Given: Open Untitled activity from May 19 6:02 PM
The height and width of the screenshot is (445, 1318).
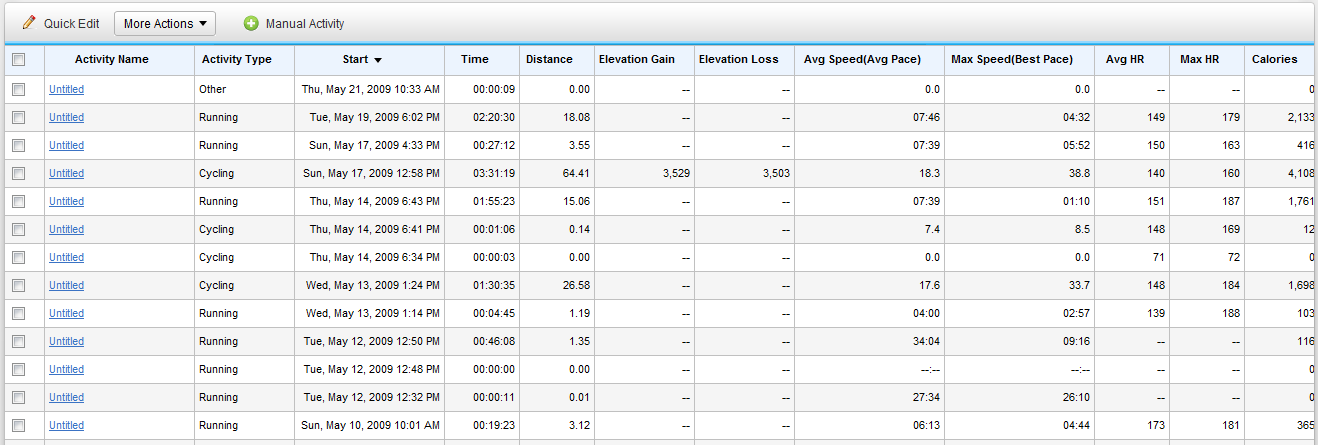Looking at the screenshot, I should [x=66, y=117].
